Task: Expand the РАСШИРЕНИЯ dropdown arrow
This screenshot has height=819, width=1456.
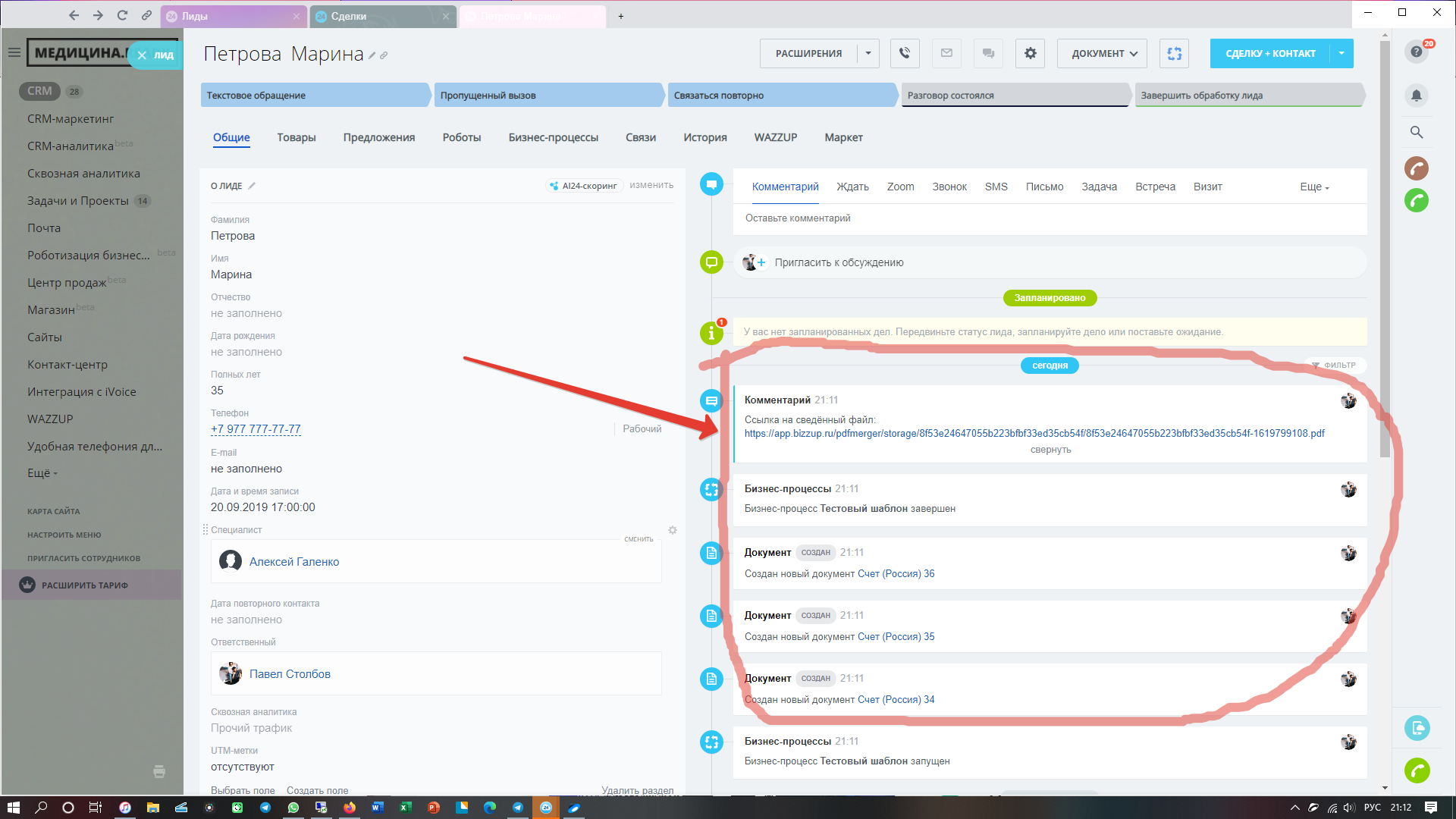Action: point(868,53)
